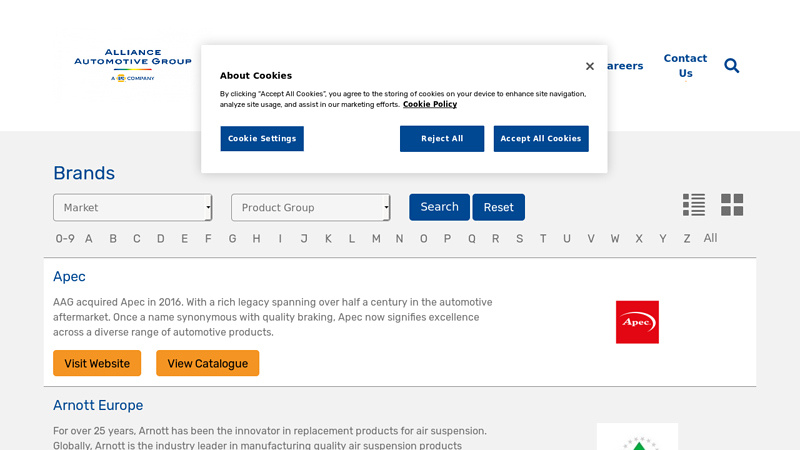The height and width of the screenshot is (450, 800).
Task: Click the search magnifier icon in header
Action: (x=731, y=66)
